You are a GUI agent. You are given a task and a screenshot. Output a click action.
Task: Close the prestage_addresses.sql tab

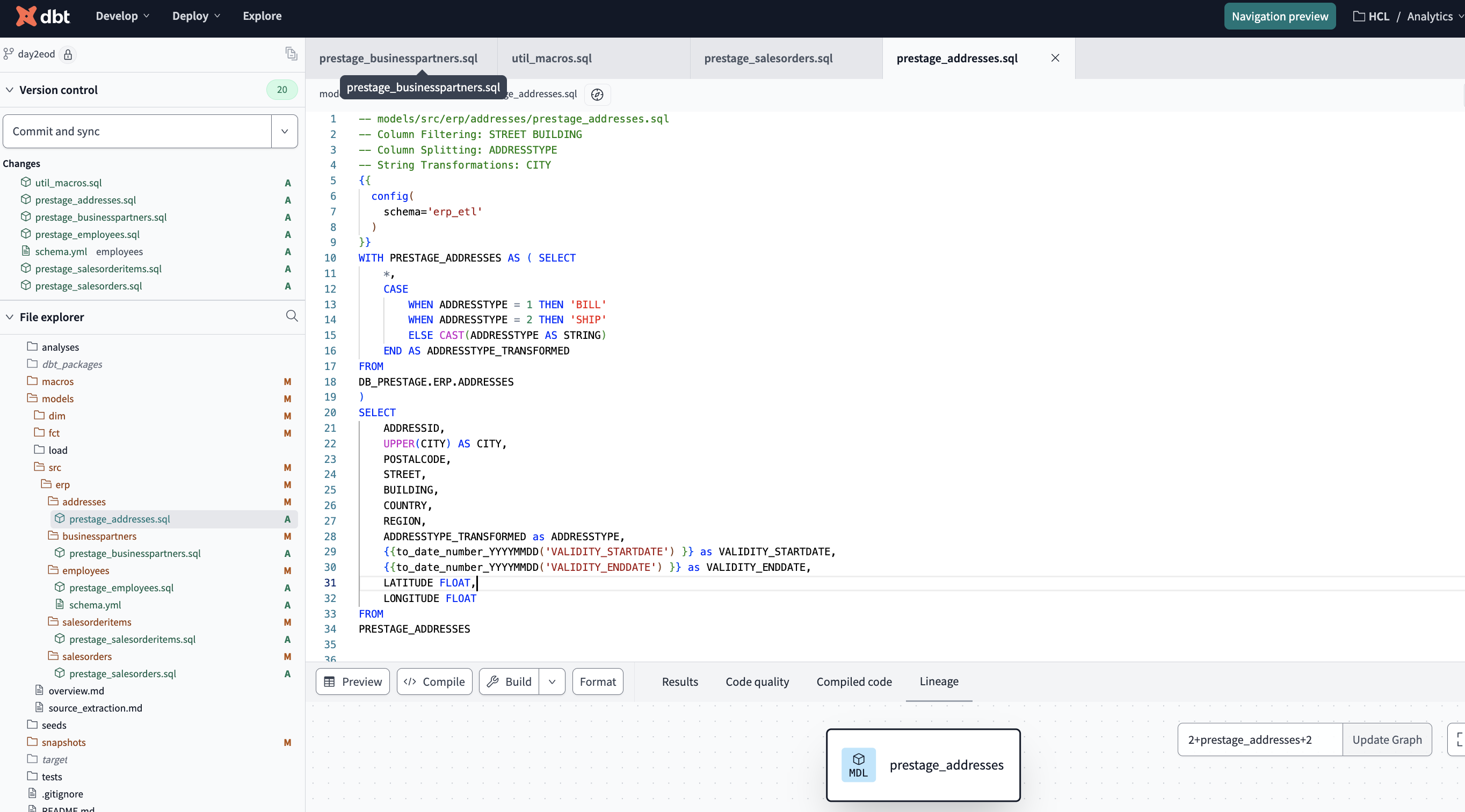[x=1055, y=58]
